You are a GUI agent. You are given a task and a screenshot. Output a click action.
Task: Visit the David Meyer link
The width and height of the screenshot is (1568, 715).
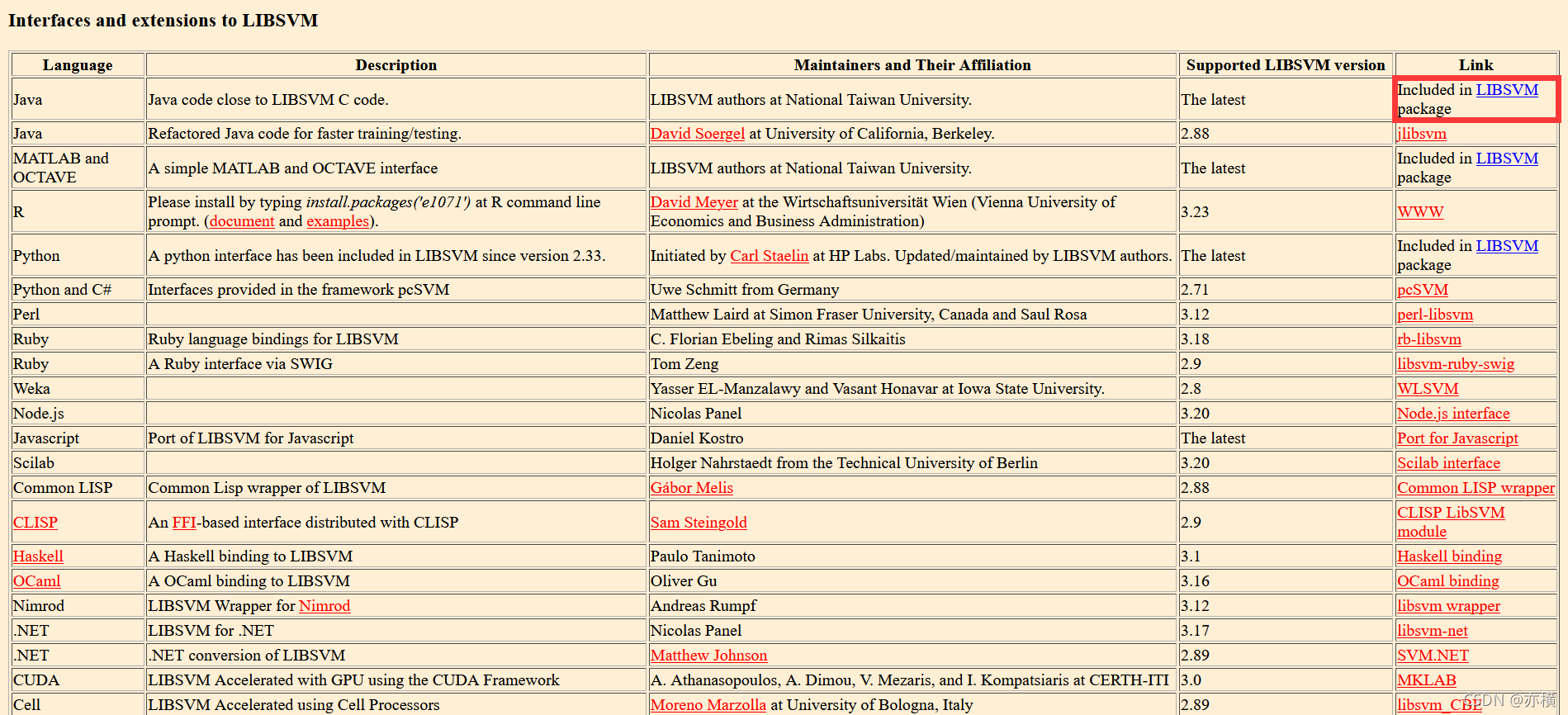point(694,202)
